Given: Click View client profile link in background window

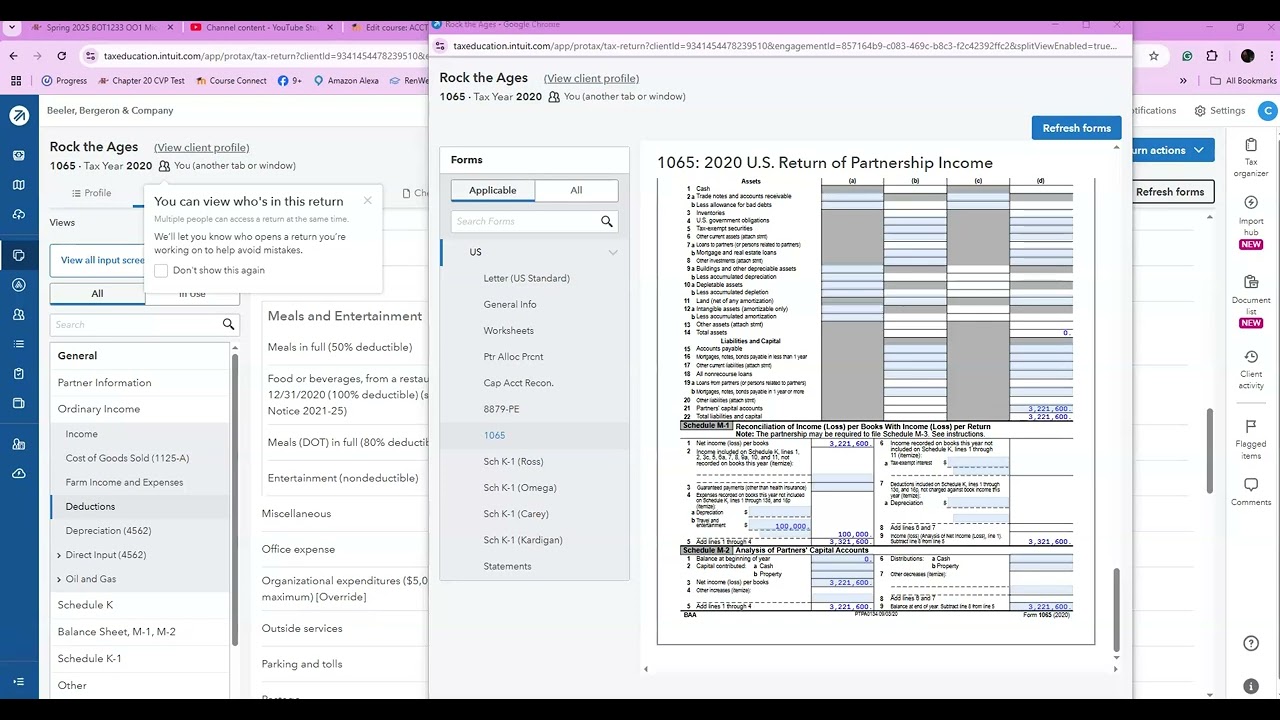Looking at the screenshot, I should tap(201, 148).
